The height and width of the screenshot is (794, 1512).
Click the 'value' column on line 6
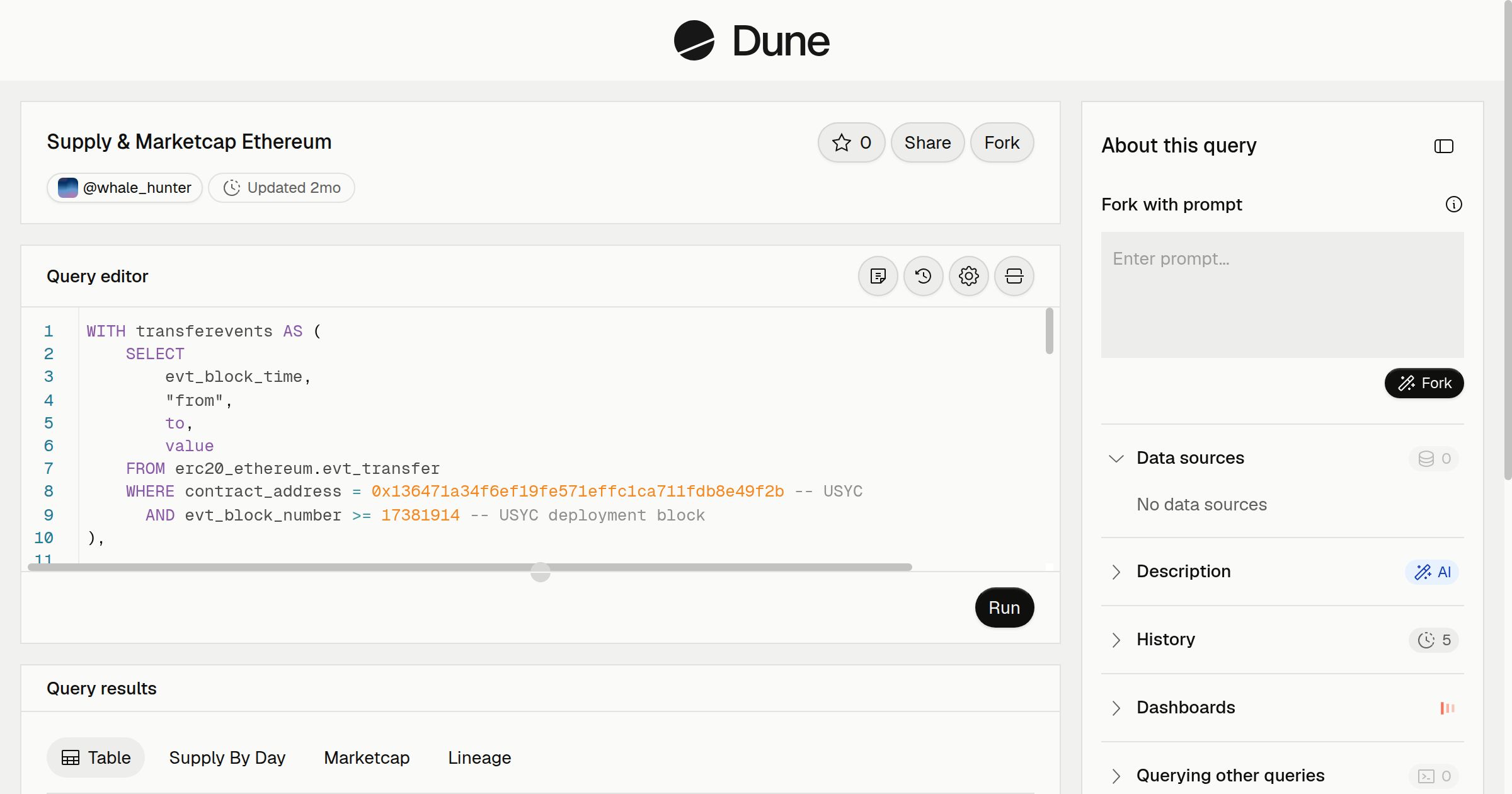[x=190, y=446]
